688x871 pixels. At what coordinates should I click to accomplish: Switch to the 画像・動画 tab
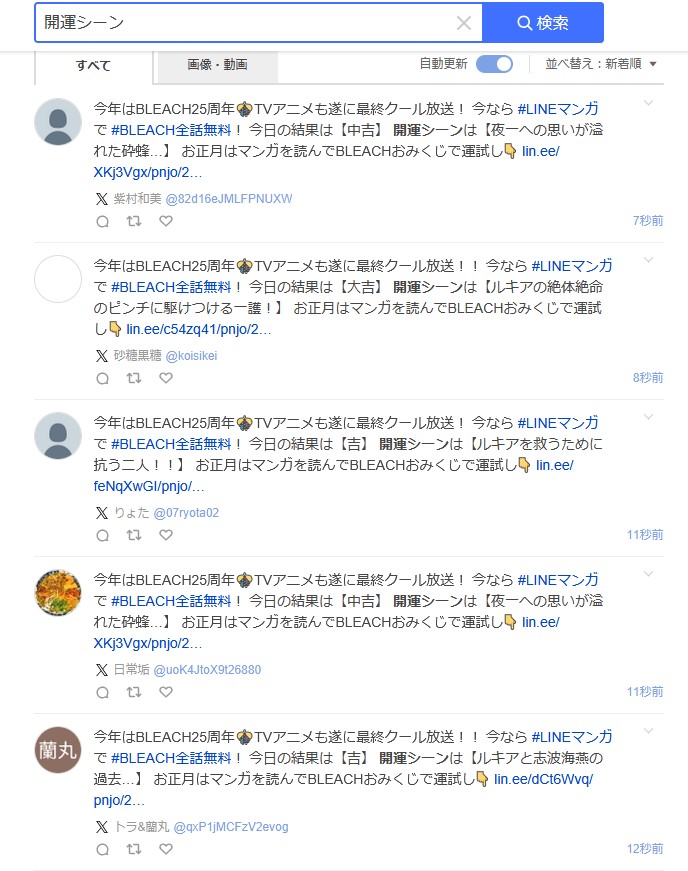(217, 65)
